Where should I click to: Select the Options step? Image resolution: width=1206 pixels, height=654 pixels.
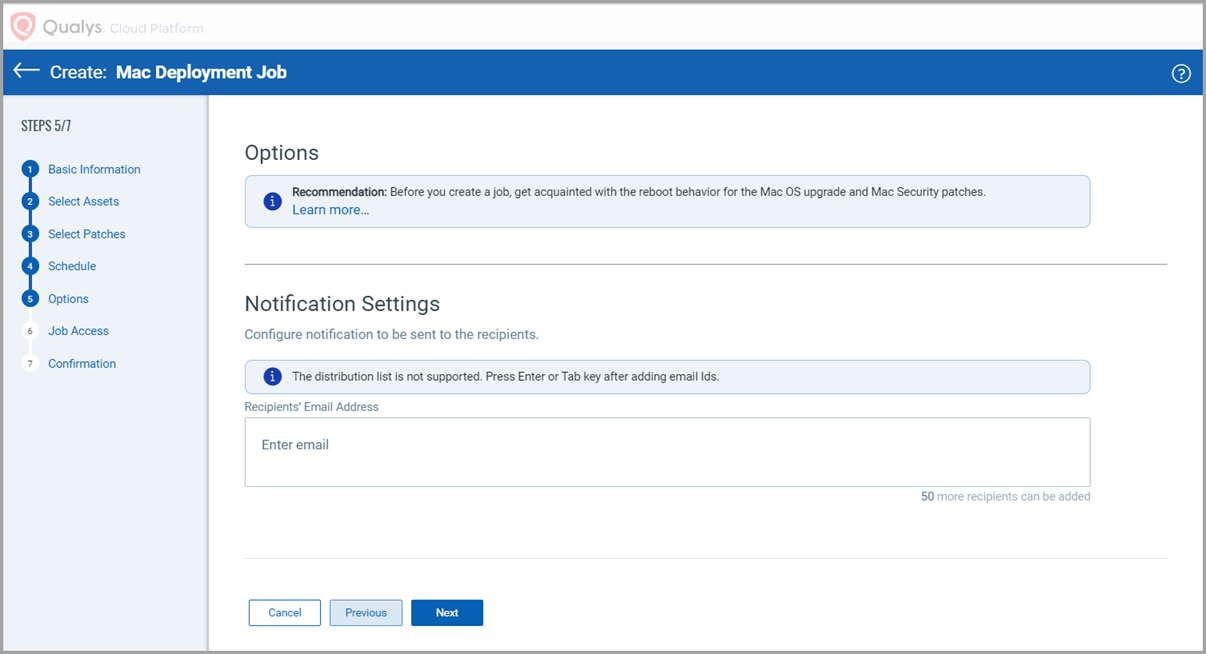(x=68, y=299)
